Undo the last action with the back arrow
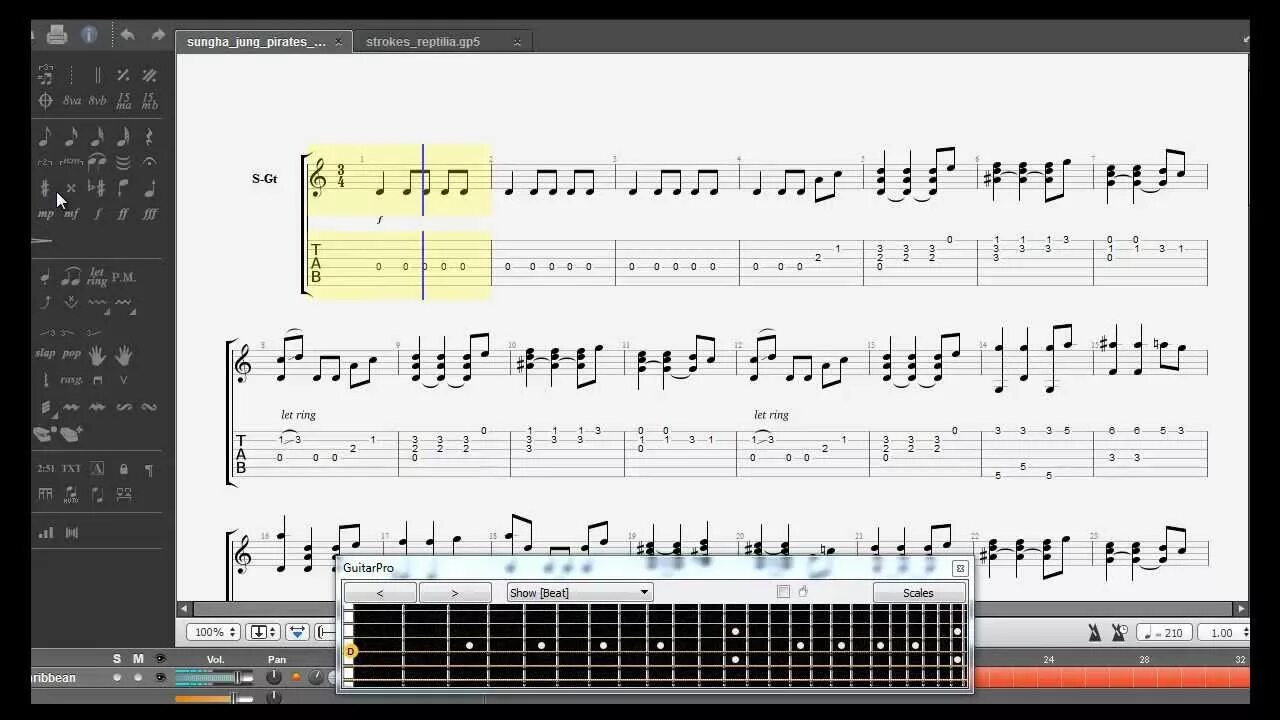1280x720 pixels. pyautogui.click(x=127, y=35)
